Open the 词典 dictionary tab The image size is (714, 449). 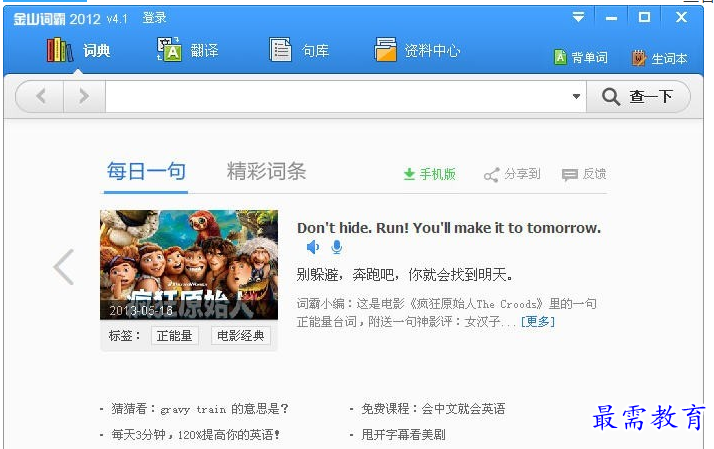tap(78, 50)
